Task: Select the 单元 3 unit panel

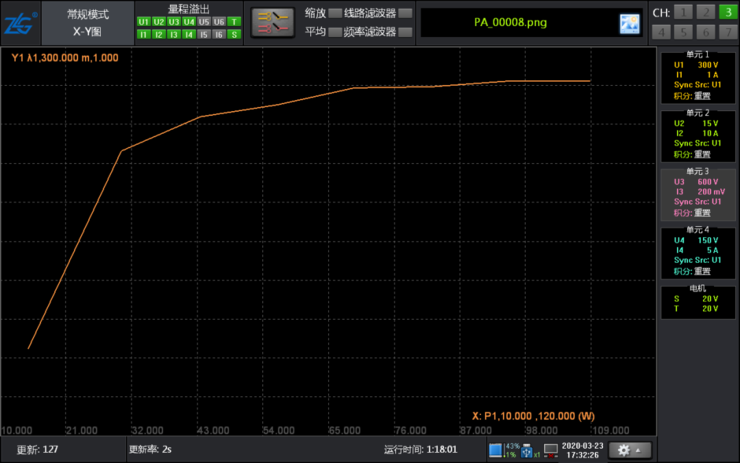Action: 698,194
